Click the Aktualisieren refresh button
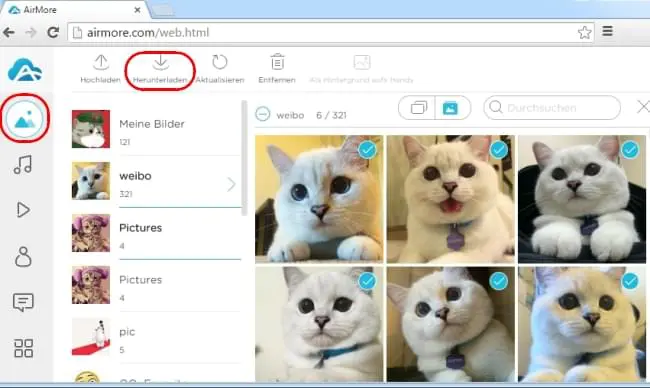Viewport: 650px width, 388px height. (220, 69)
